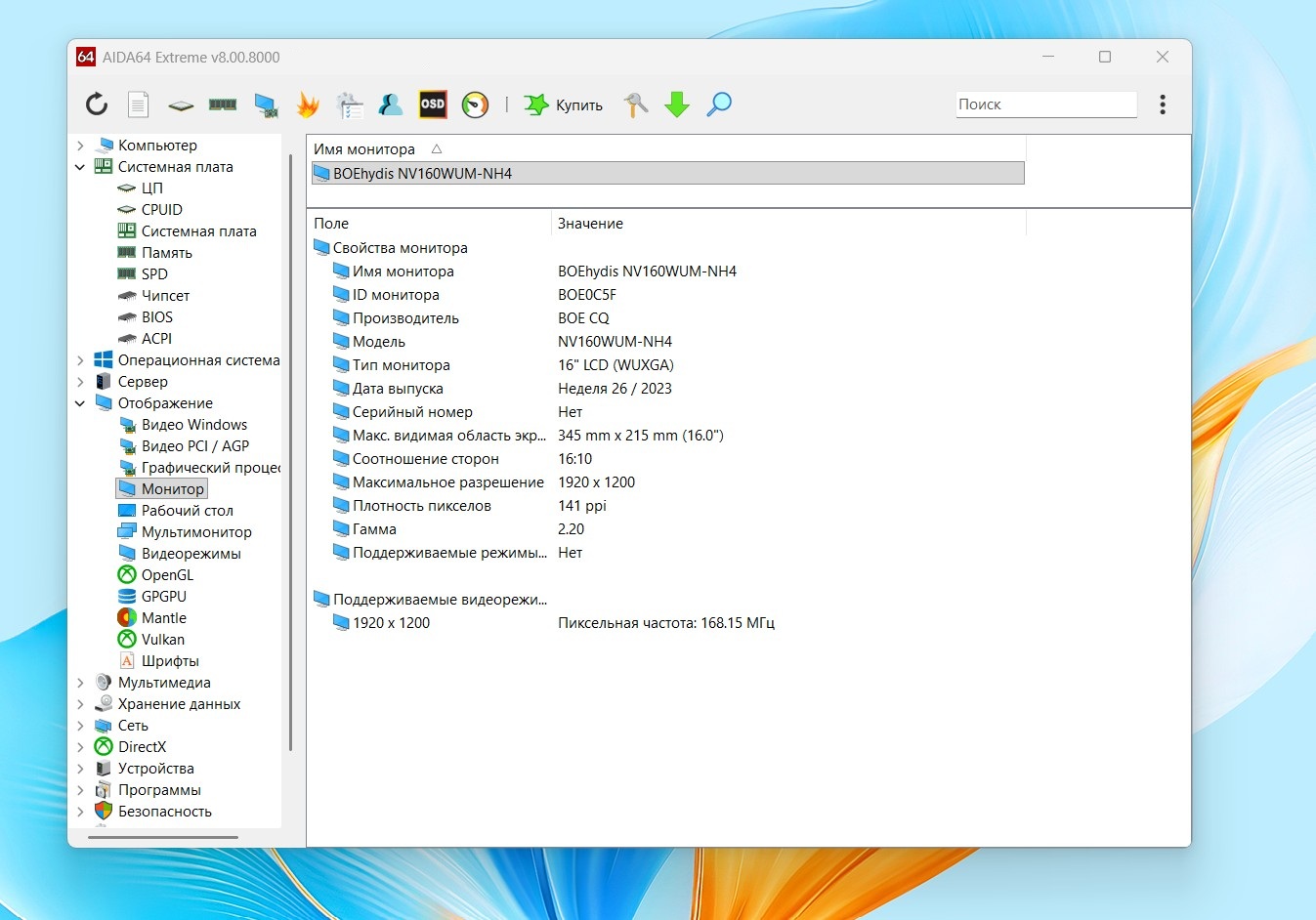The image size is (1316, 920).
Task: Select Vulkan in the sidebar tree
Action: [162, 640]
